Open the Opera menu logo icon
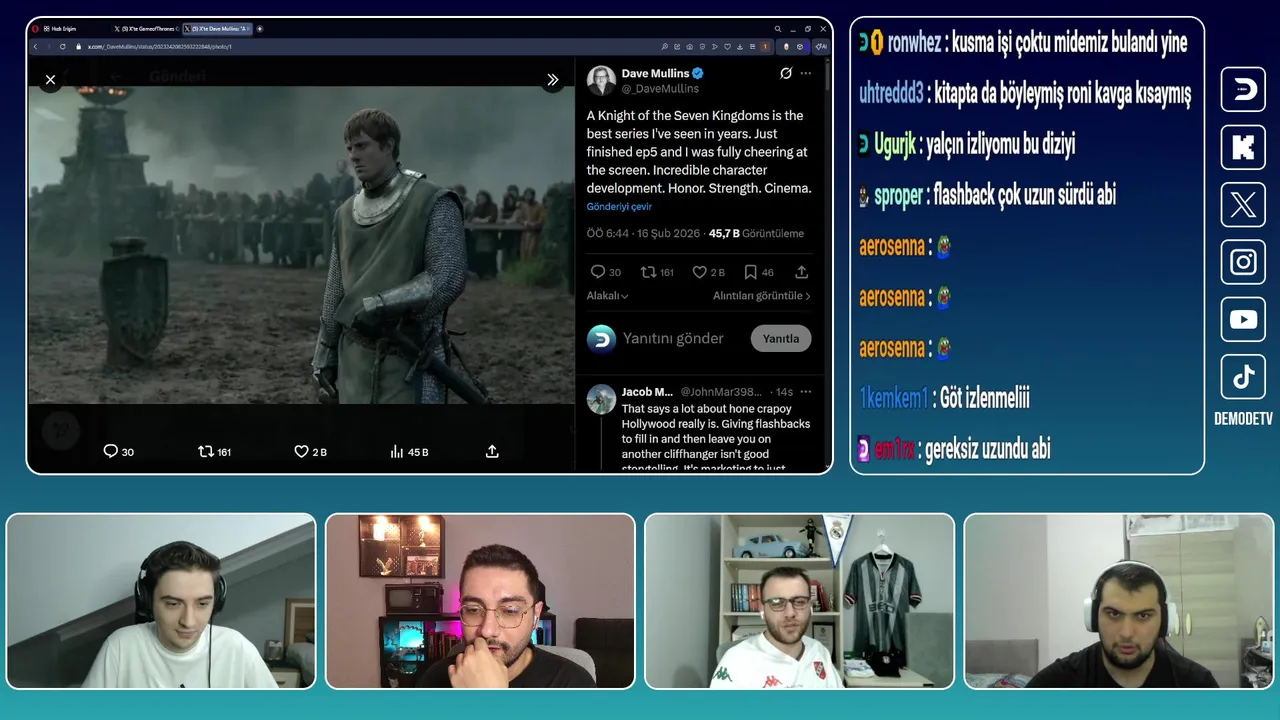The width and height of the screenshot is (1280, 720). pos(34,29)
